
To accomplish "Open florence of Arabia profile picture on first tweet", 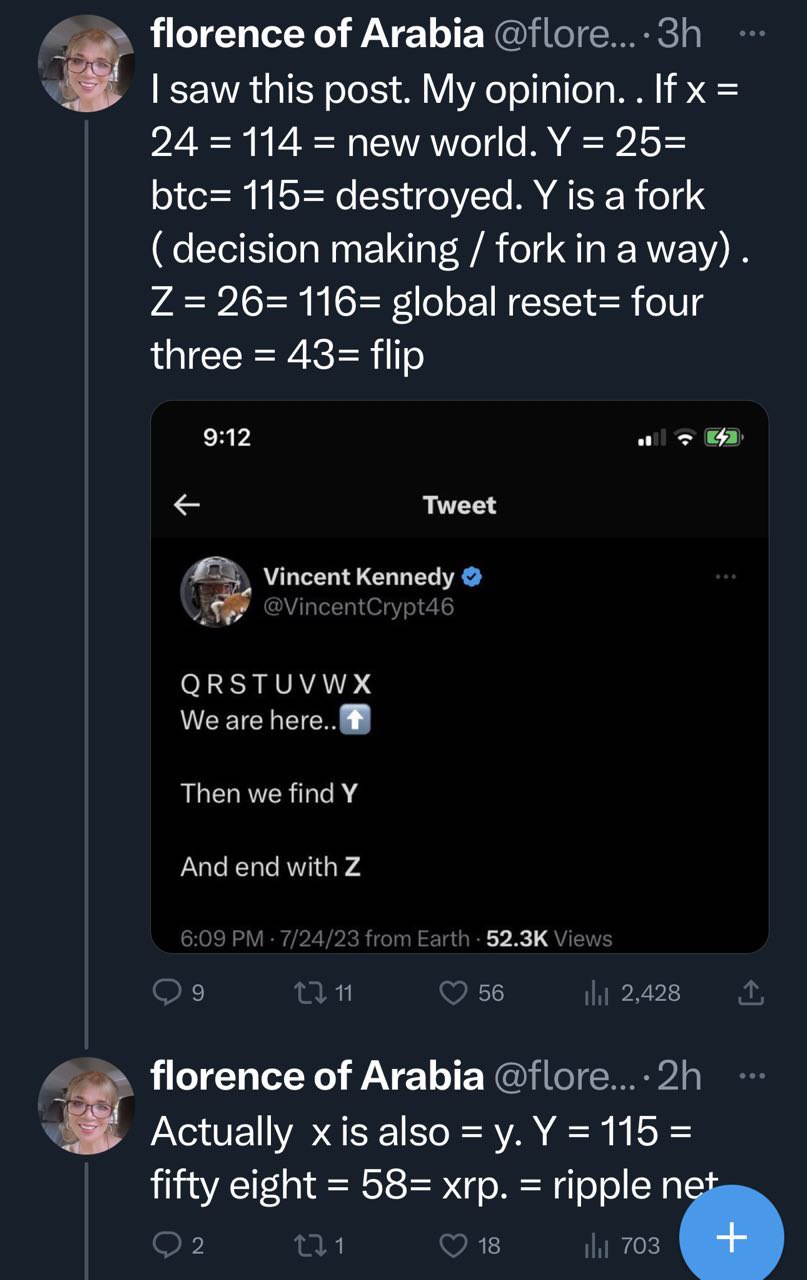I will click(x=86, y=64).
